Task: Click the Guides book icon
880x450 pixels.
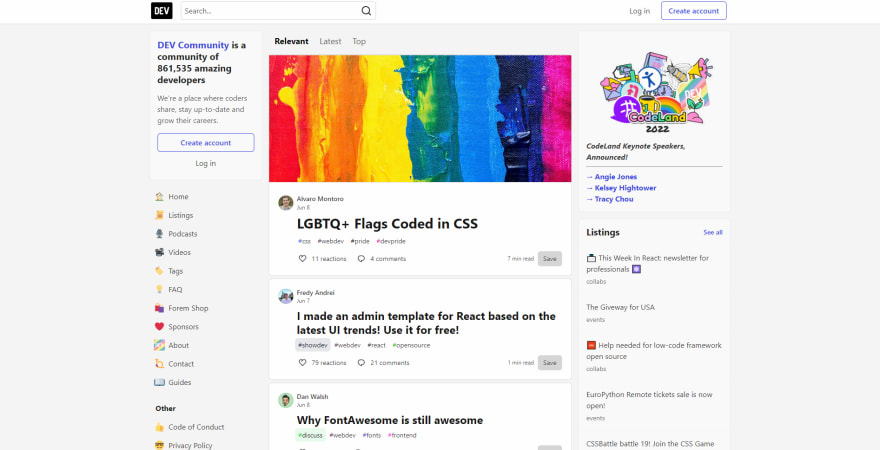Action: 159,382
